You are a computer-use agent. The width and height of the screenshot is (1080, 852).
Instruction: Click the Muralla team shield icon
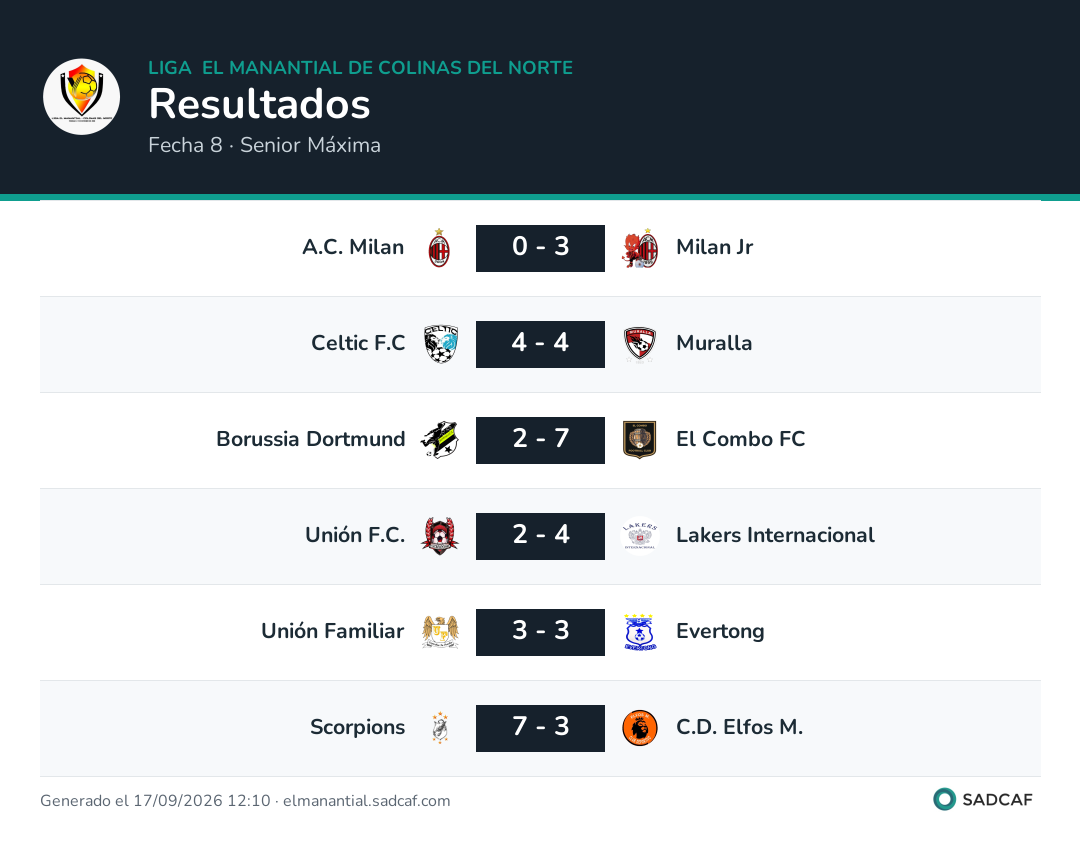pyautogui.click(x=640, y=344)
